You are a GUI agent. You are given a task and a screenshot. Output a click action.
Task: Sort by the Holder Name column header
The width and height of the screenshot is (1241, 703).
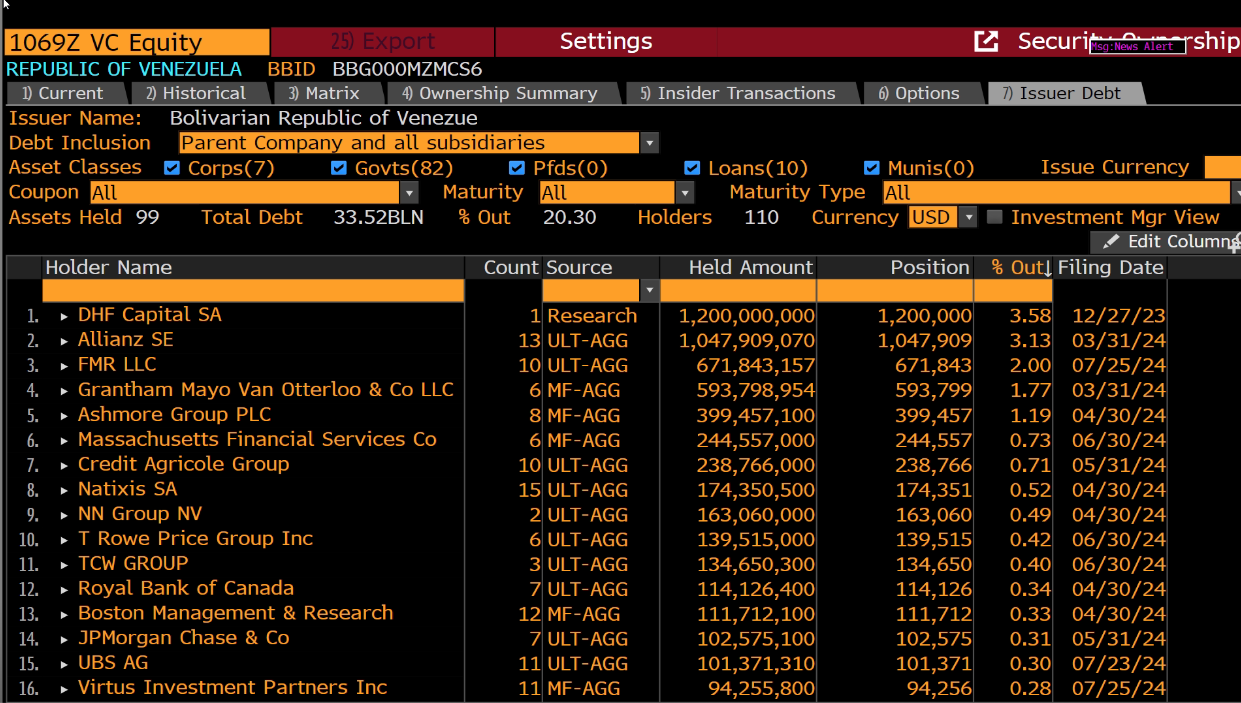pos(253,267)
